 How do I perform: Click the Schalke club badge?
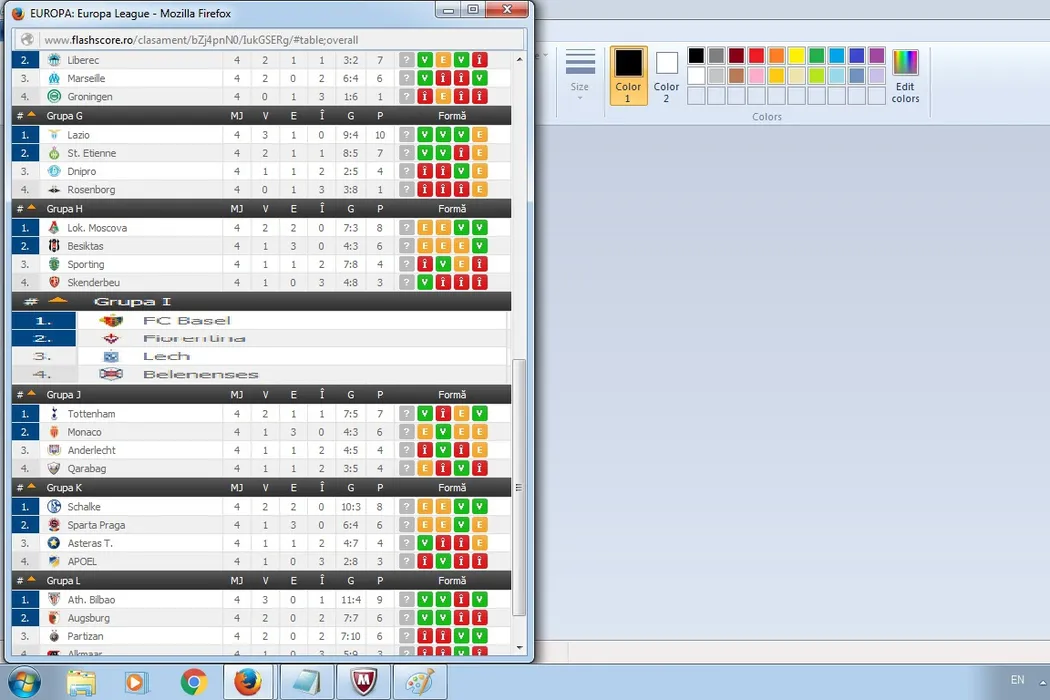coord(54,507)
